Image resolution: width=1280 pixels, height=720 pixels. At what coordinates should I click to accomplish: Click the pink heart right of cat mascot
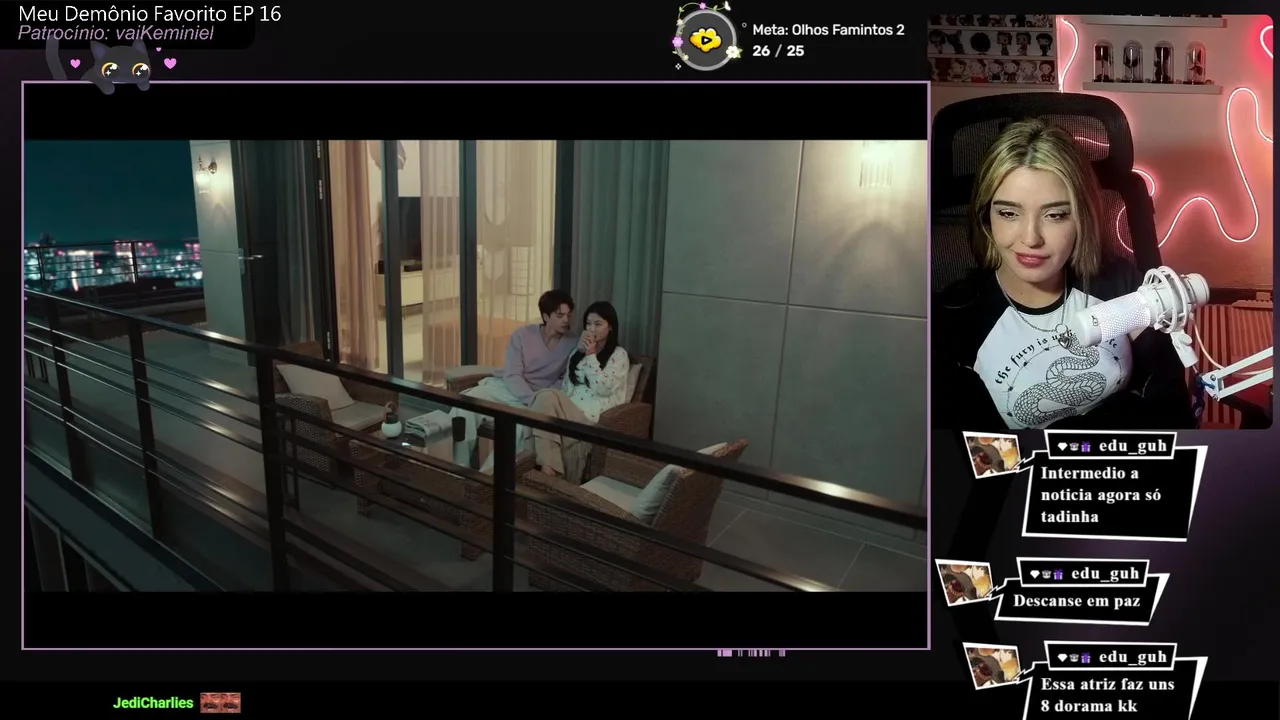(170, 63)
